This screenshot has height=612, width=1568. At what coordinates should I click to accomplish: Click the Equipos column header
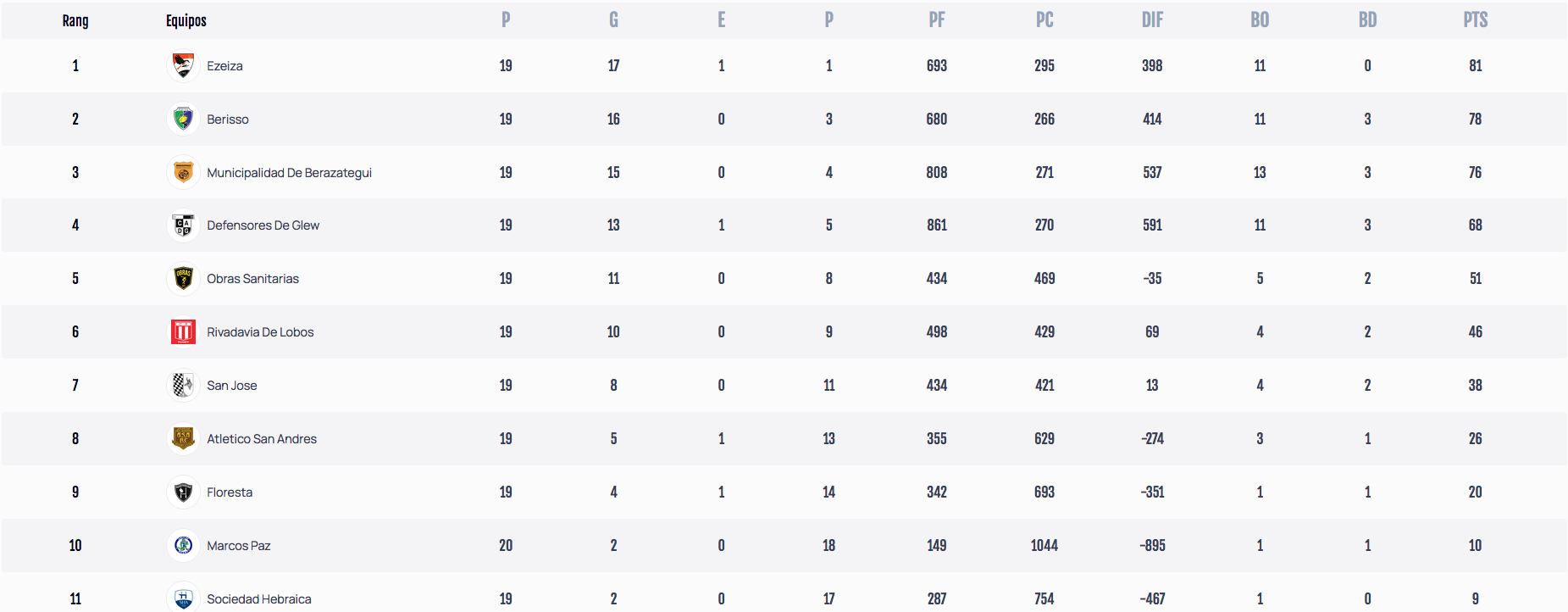point(186,20)
